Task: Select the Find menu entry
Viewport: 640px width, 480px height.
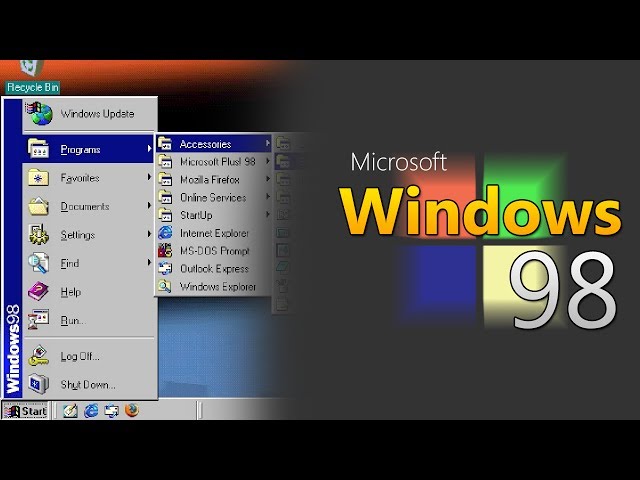Action: point(89,263)
